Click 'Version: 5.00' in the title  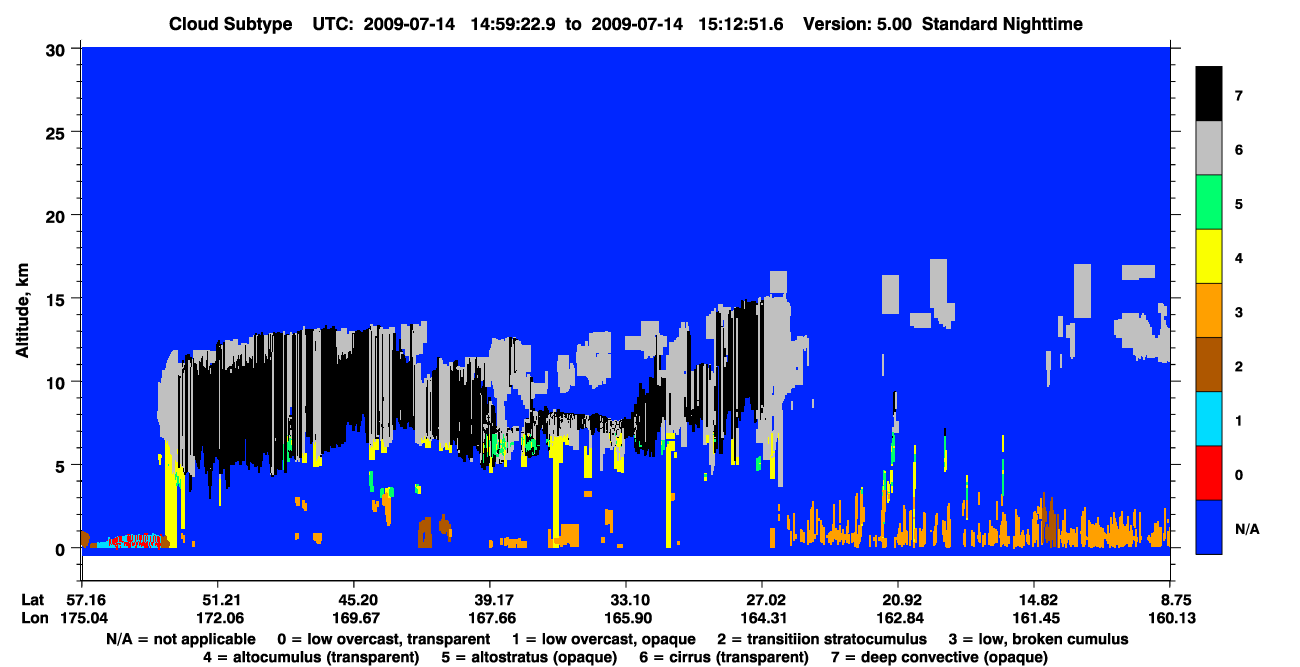tap(855, 24)
